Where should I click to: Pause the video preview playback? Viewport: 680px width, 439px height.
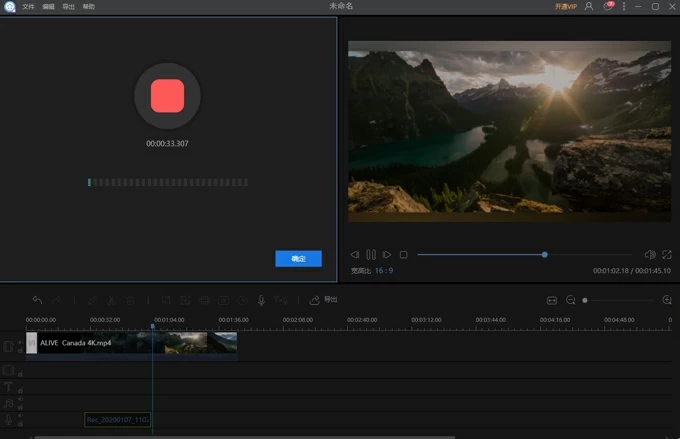pos(371,255)
